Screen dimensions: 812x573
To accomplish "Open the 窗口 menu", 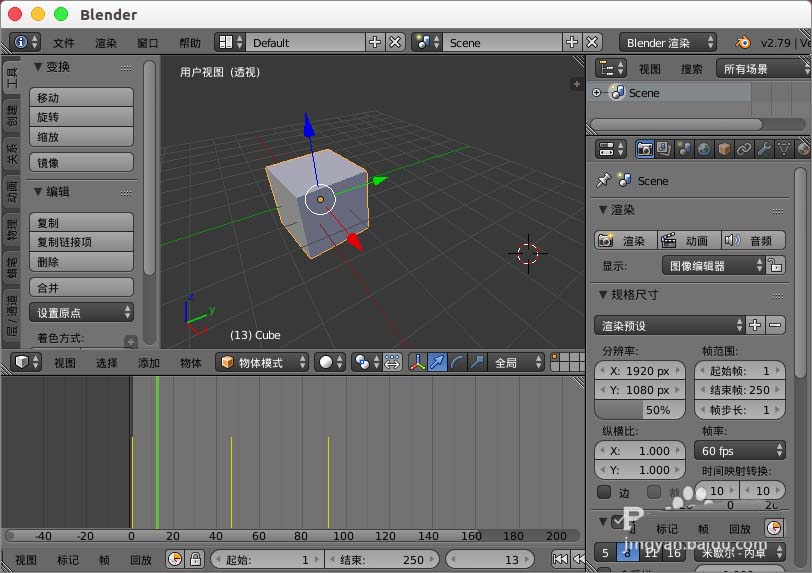I will [x=148, y=42].
